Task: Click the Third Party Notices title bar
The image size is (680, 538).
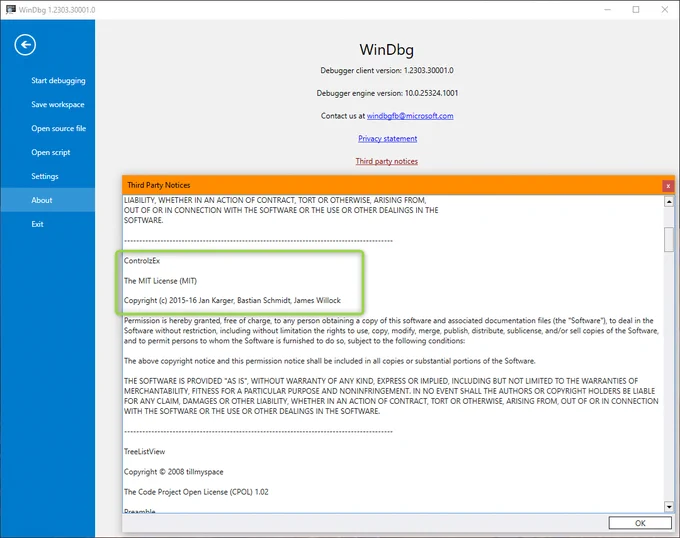Action: pos(392,185)
